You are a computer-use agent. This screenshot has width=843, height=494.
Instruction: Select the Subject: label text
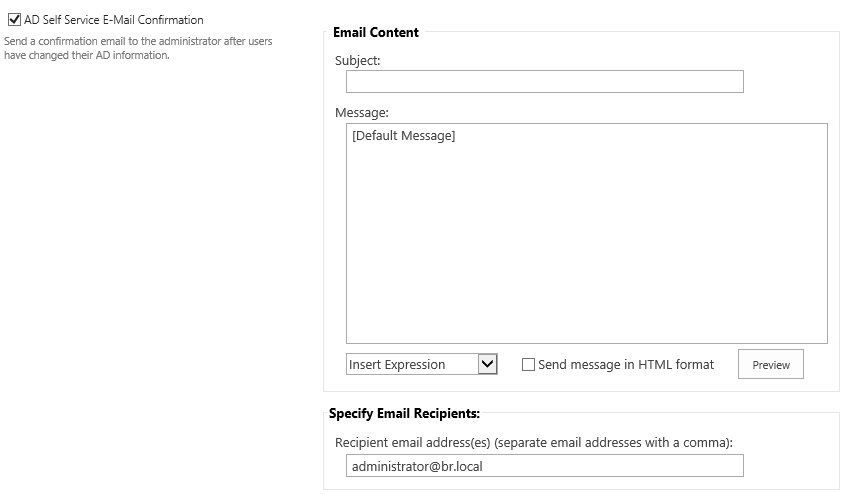click(358, 61)
